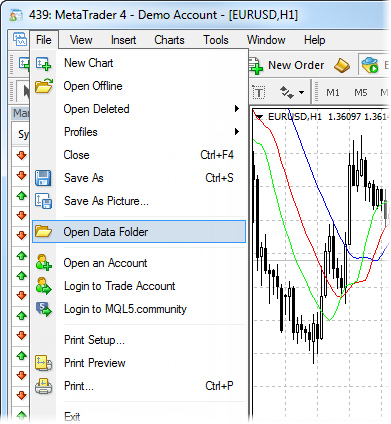The height and width of the screenshot is (424, 391).
Task: Select Open Data Folder menu entry
Action: click(139, 232)
